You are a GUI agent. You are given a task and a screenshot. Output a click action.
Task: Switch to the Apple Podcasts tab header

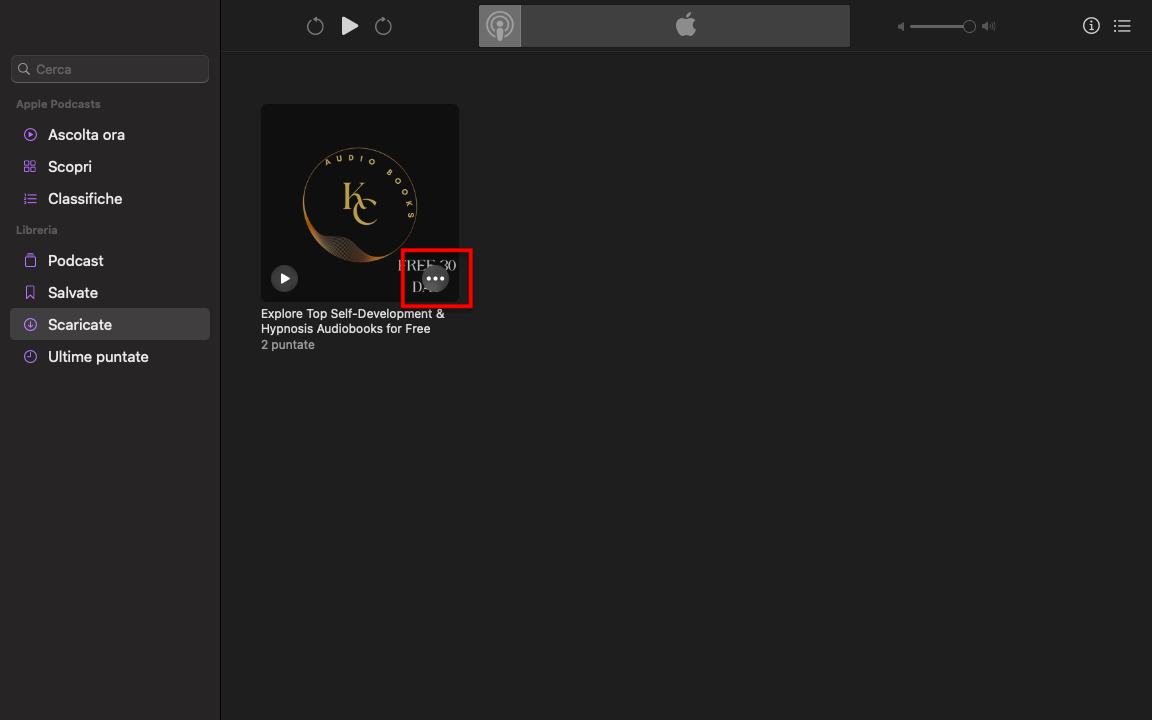[x=499, y=25]
